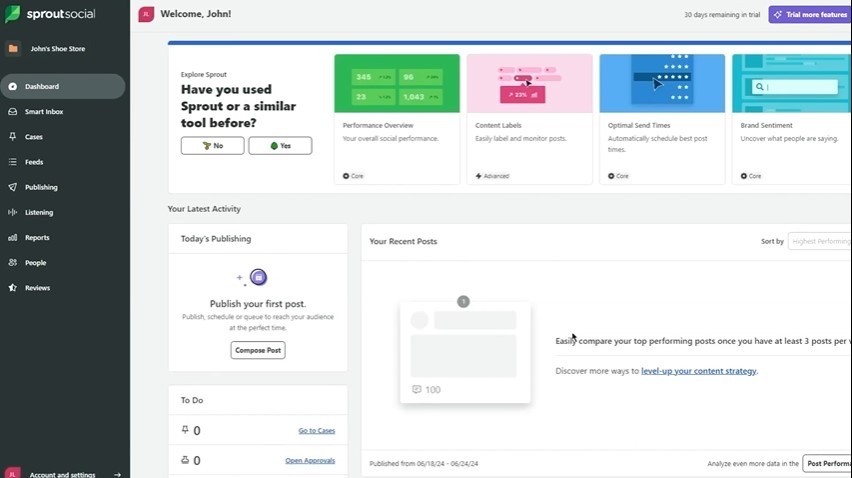
Task: Follow the Open Approvals link
Action: [310, 461]
